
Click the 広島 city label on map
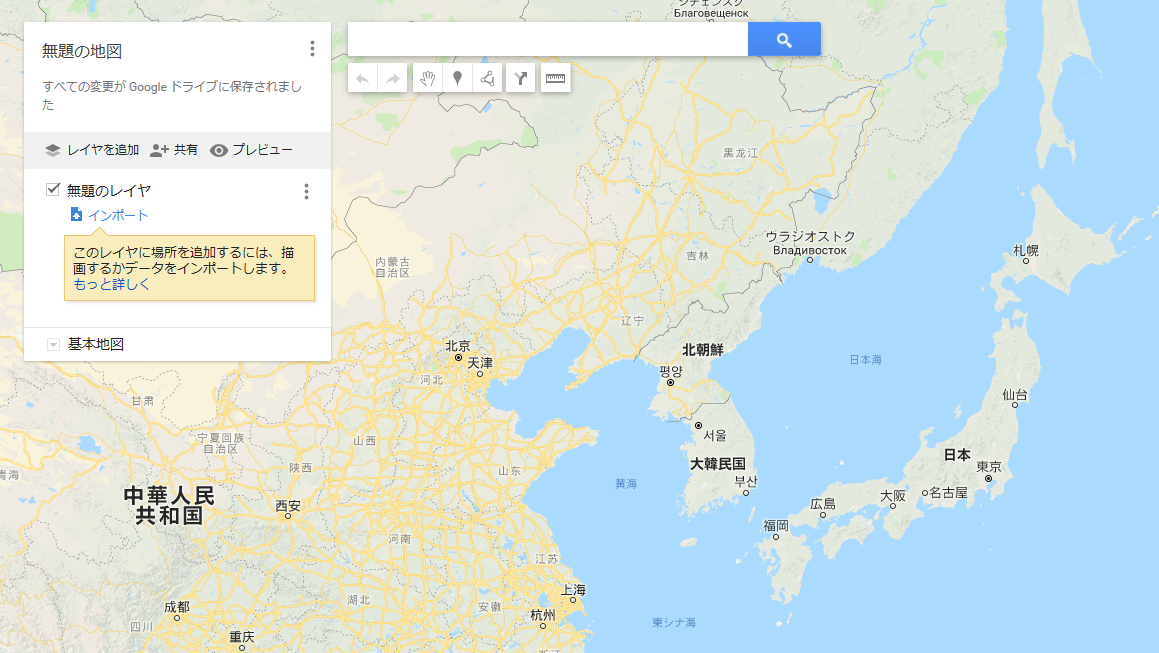823,504
